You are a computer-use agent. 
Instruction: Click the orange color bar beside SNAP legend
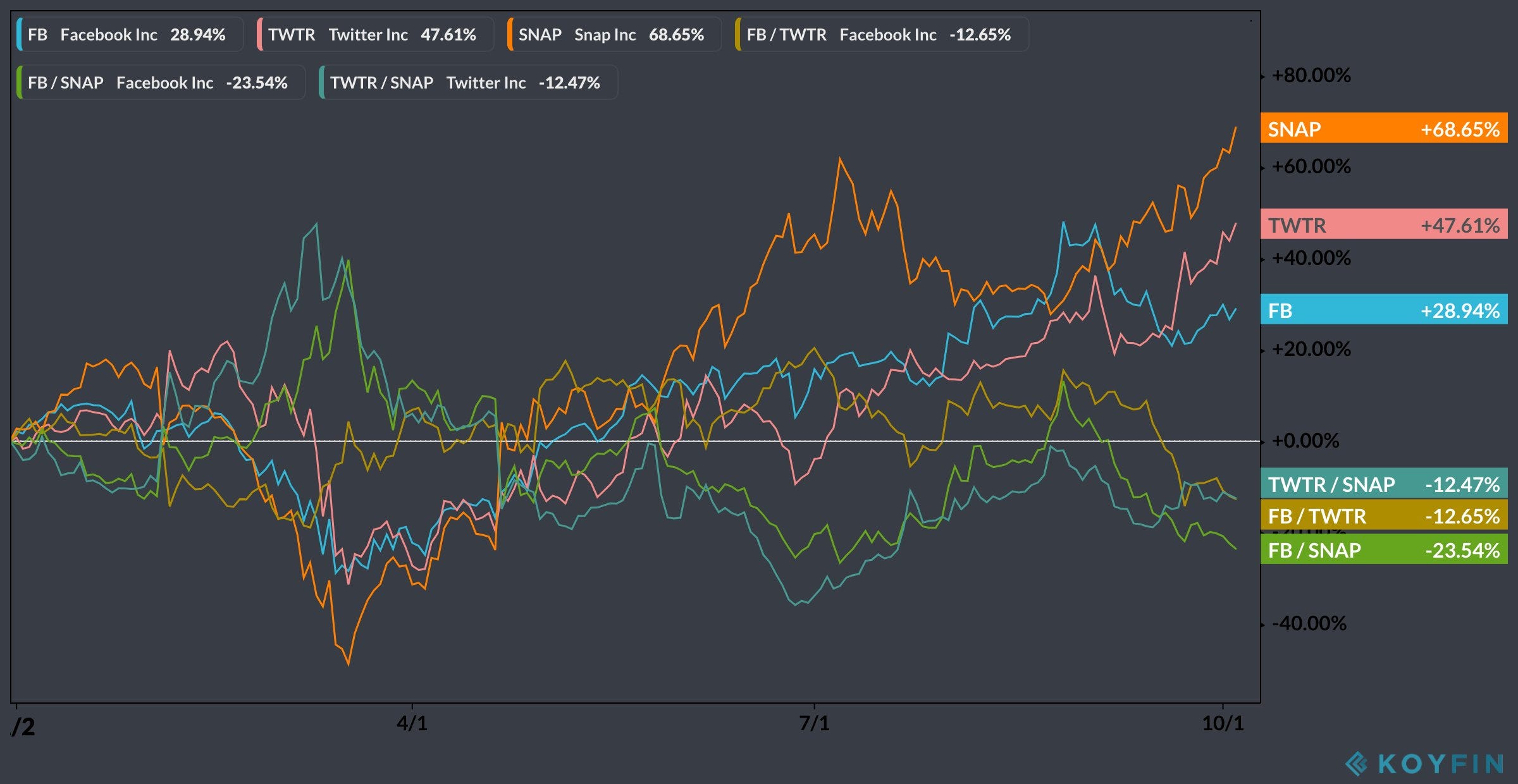(x=510, y=35)
